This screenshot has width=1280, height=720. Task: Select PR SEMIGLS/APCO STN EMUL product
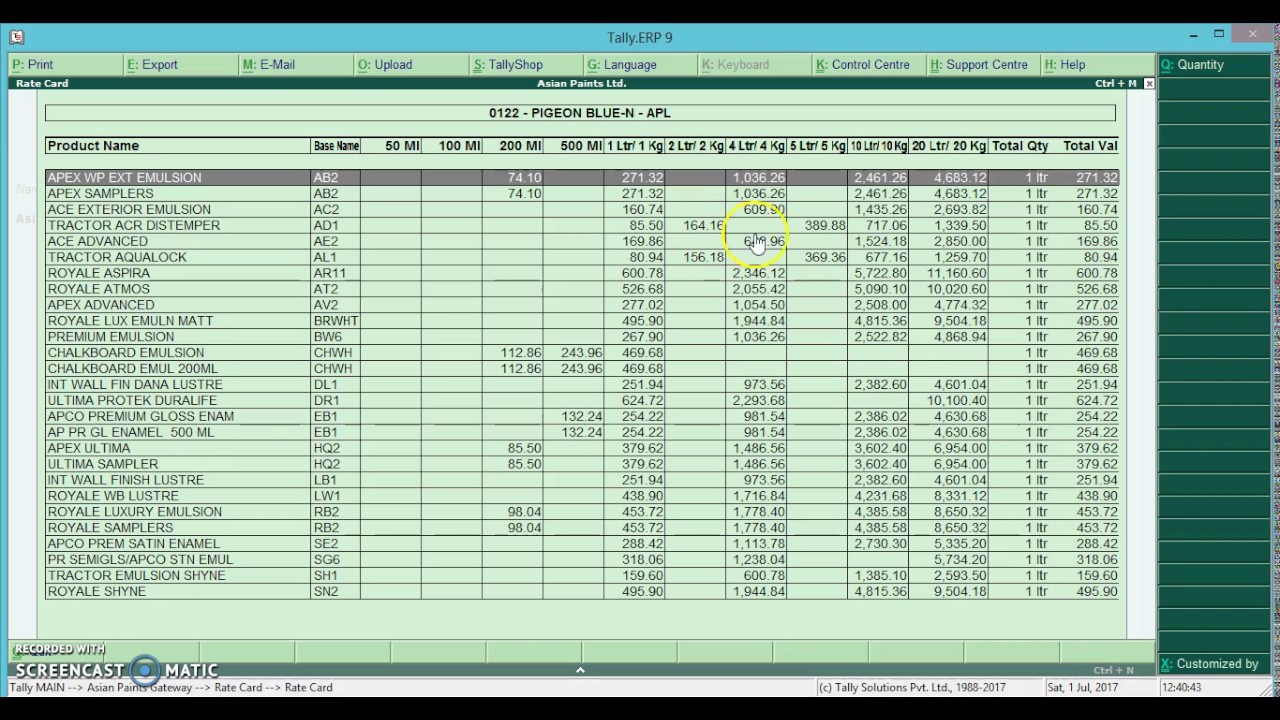click(140, 560)
